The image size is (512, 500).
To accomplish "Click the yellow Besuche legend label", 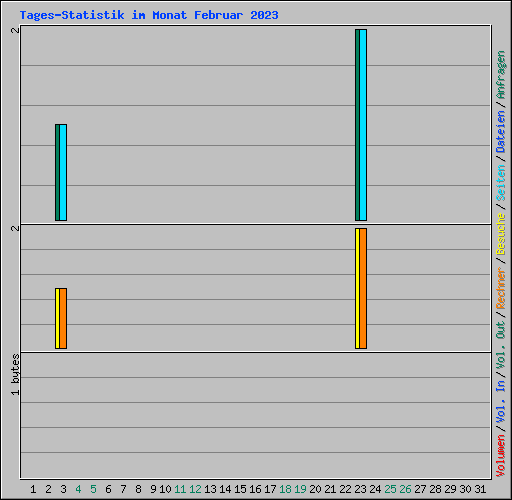I will coord(500,234).
